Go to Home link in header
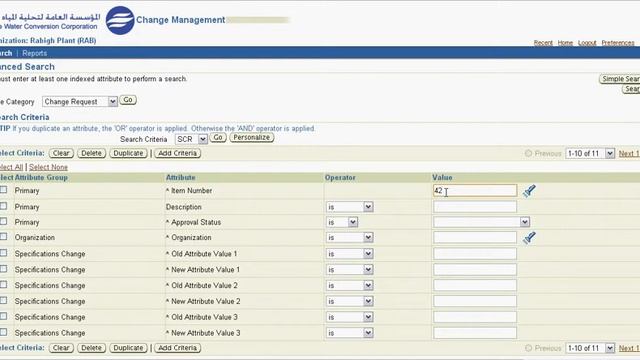Viewport: 640px width, 360px height. click(565, 43)
